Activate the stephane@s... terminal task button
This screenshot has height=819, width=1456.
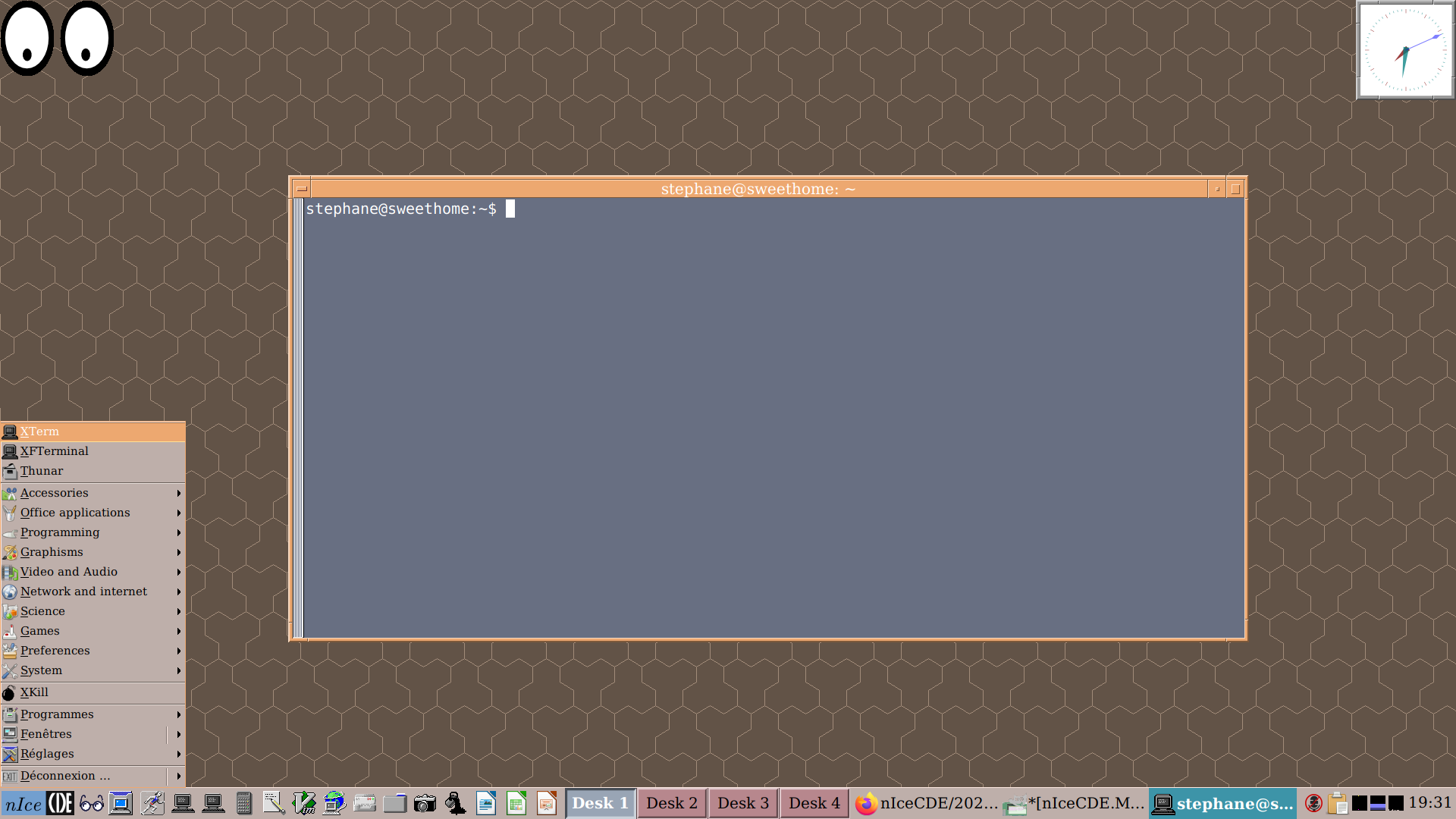point(1222,803)
